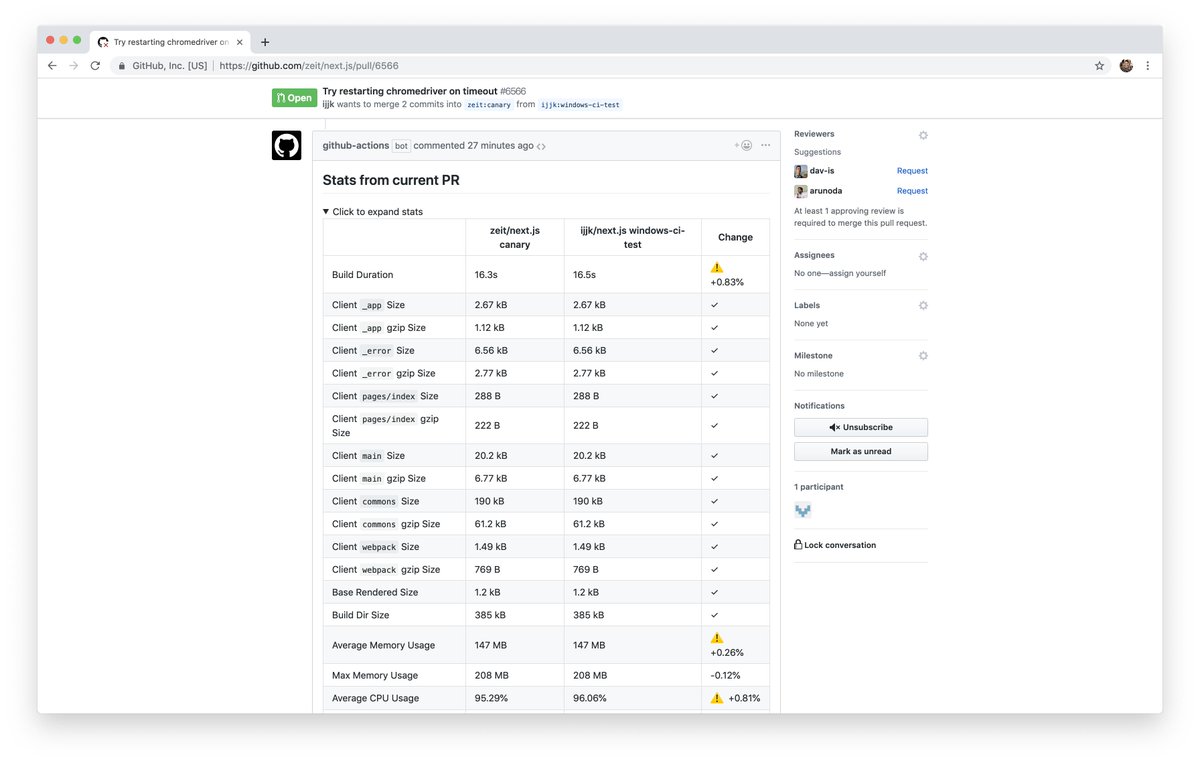
Task: Click dav-is reviewer avatar
Action: 800,171
